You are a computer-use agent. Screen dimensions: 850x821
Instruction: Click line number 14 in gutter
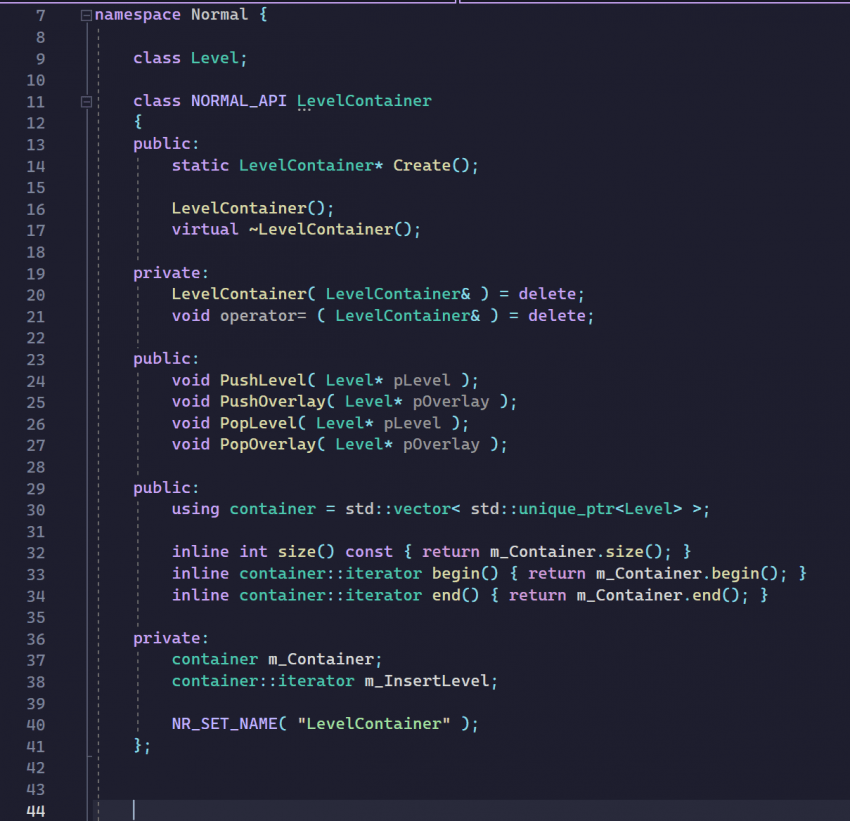coord(36,166)
